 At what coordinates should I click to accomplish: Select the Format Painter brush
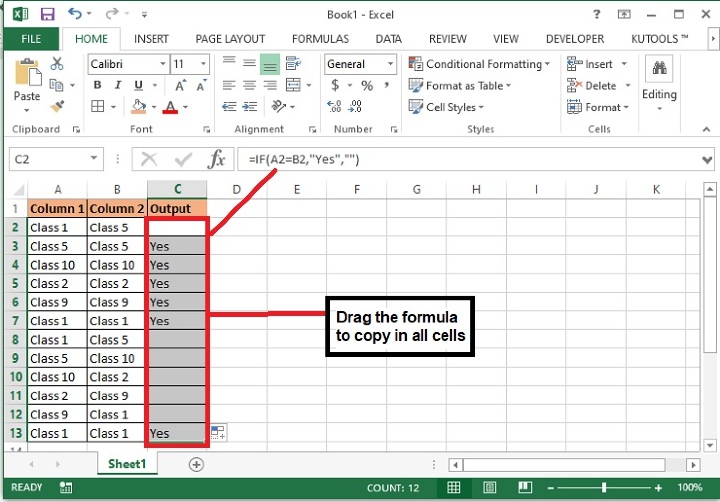click(x=57, y=106)
